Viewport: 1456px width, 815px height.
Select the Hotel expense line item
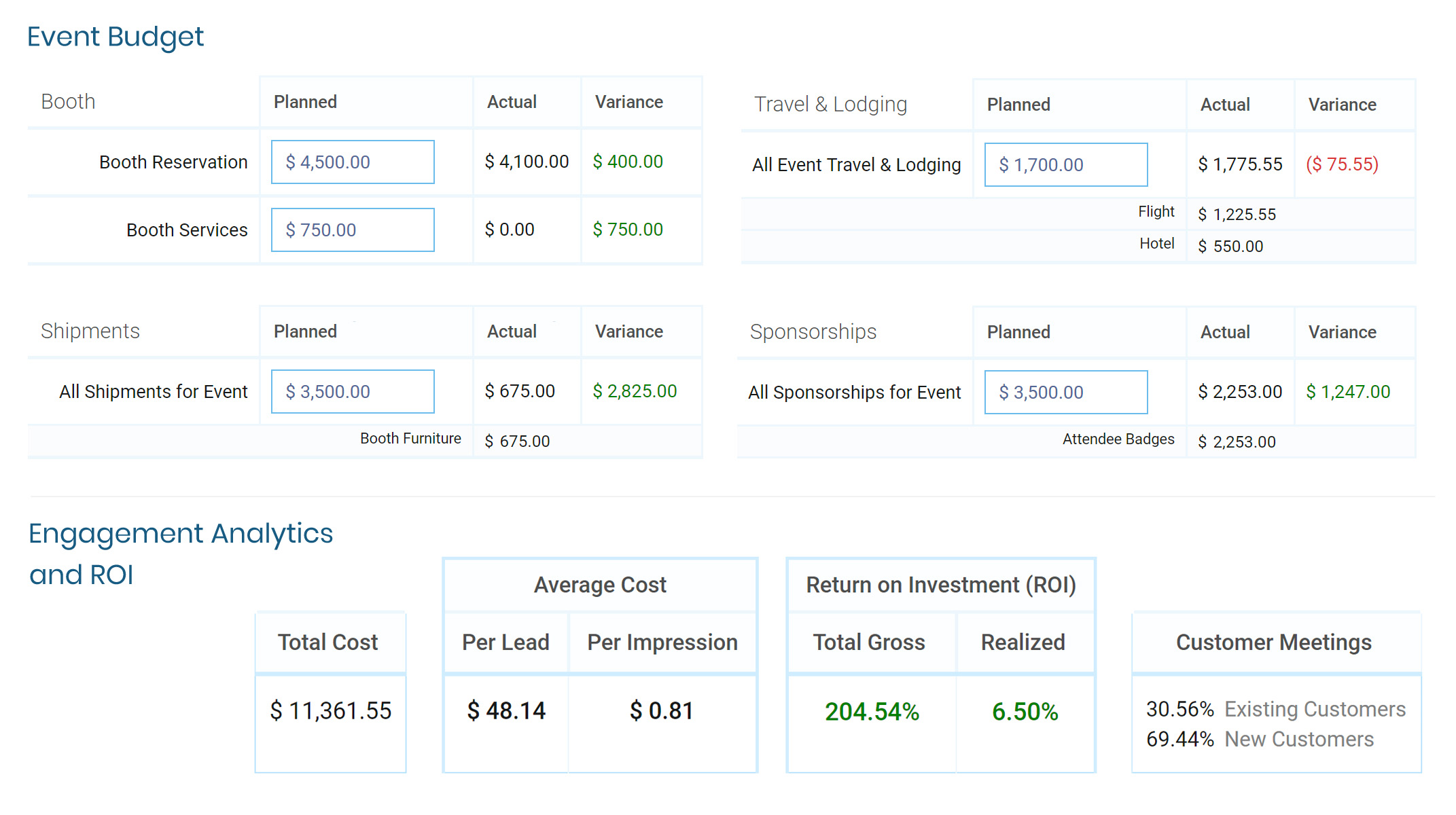[1156, 244]
